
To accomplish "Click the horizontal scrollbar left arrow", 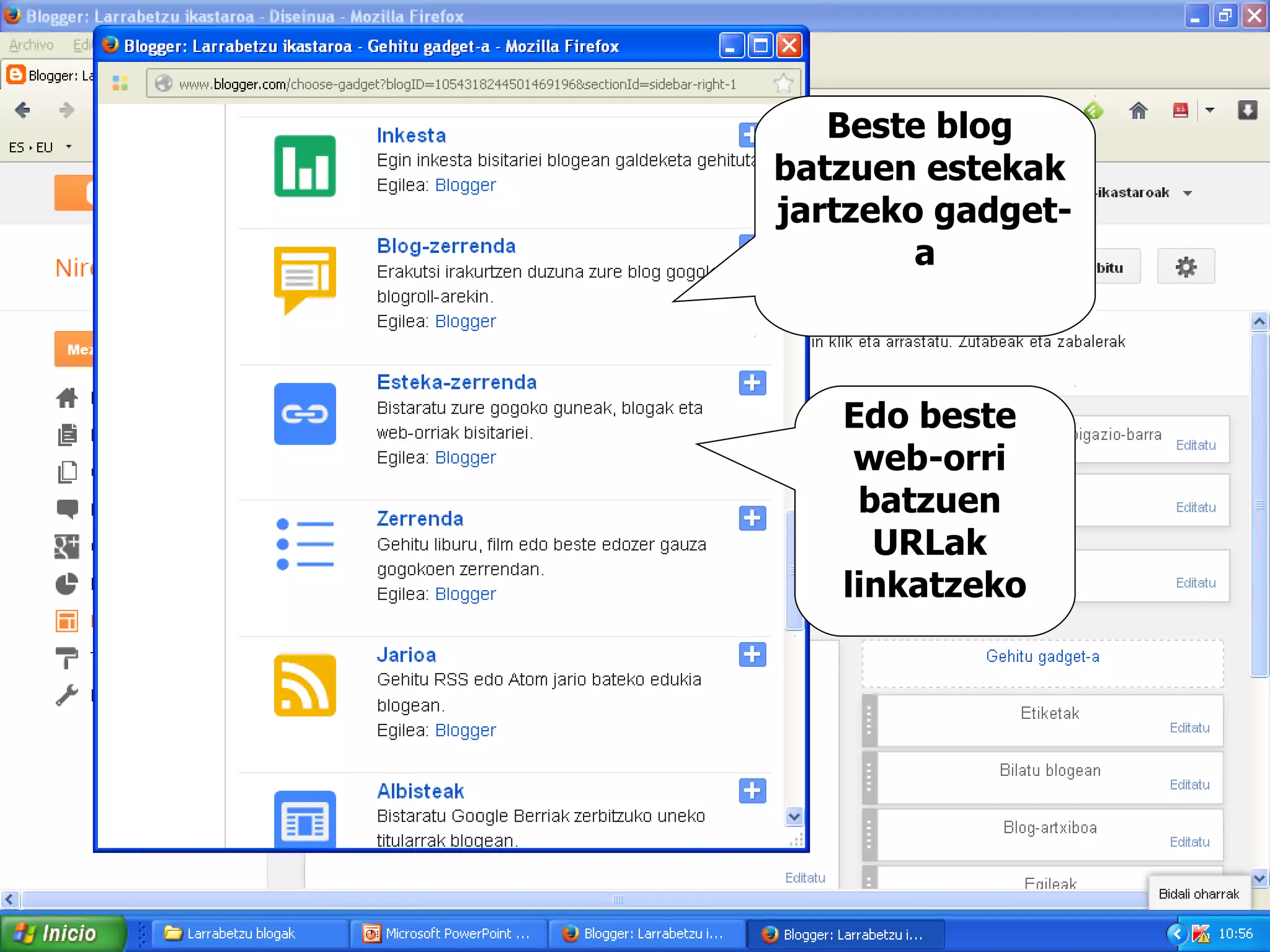I will coord(9,899).
